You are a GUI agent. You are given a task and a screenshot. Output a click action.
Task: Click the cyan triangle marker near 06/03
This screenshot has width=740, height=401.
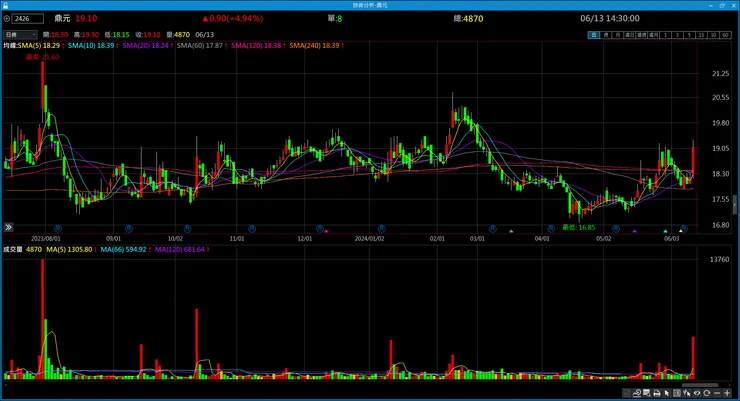click(665, 231)
